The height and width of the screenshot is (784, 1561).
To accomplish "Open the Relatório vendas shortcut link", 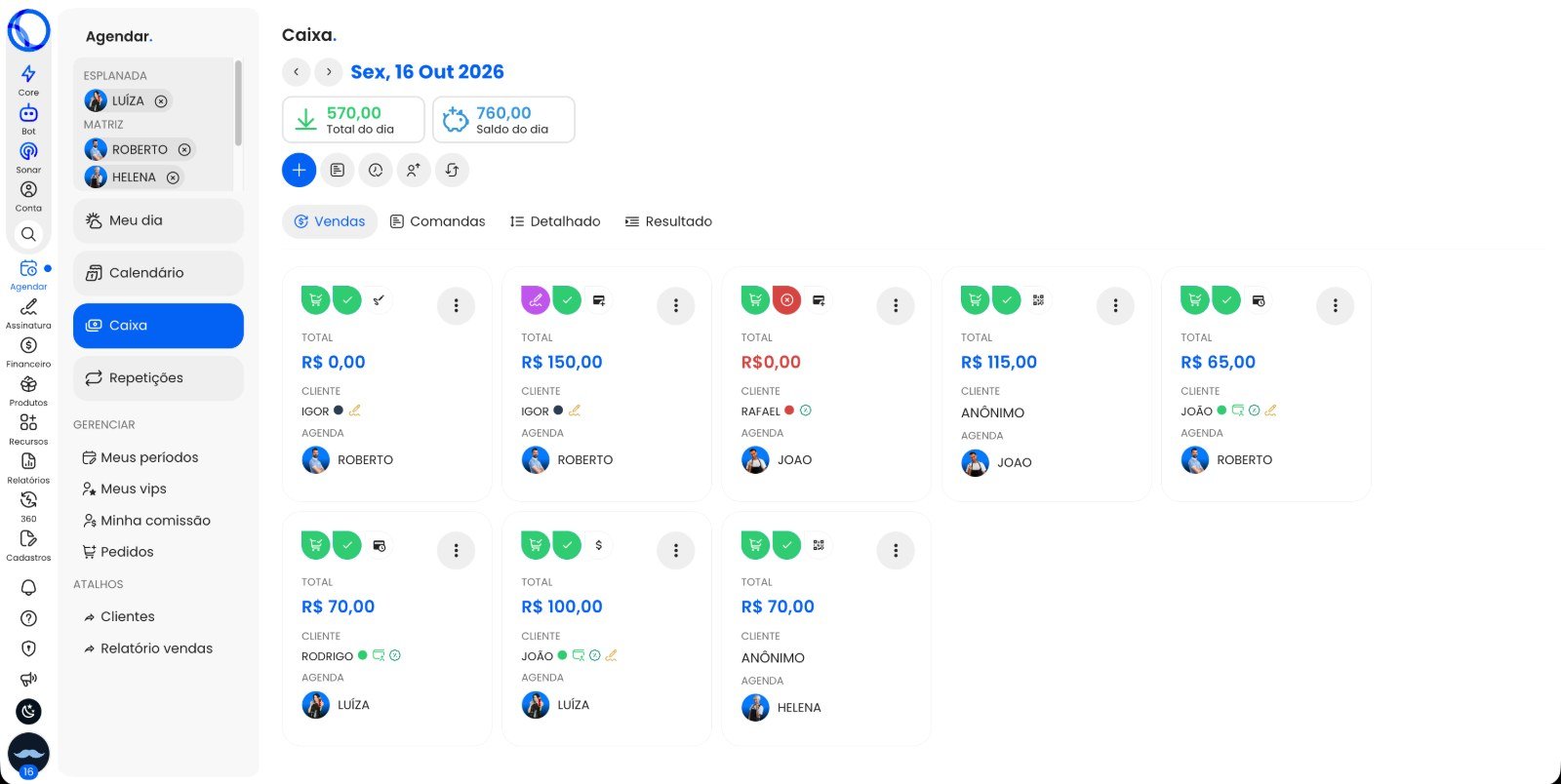I will [x=148, y=648].
